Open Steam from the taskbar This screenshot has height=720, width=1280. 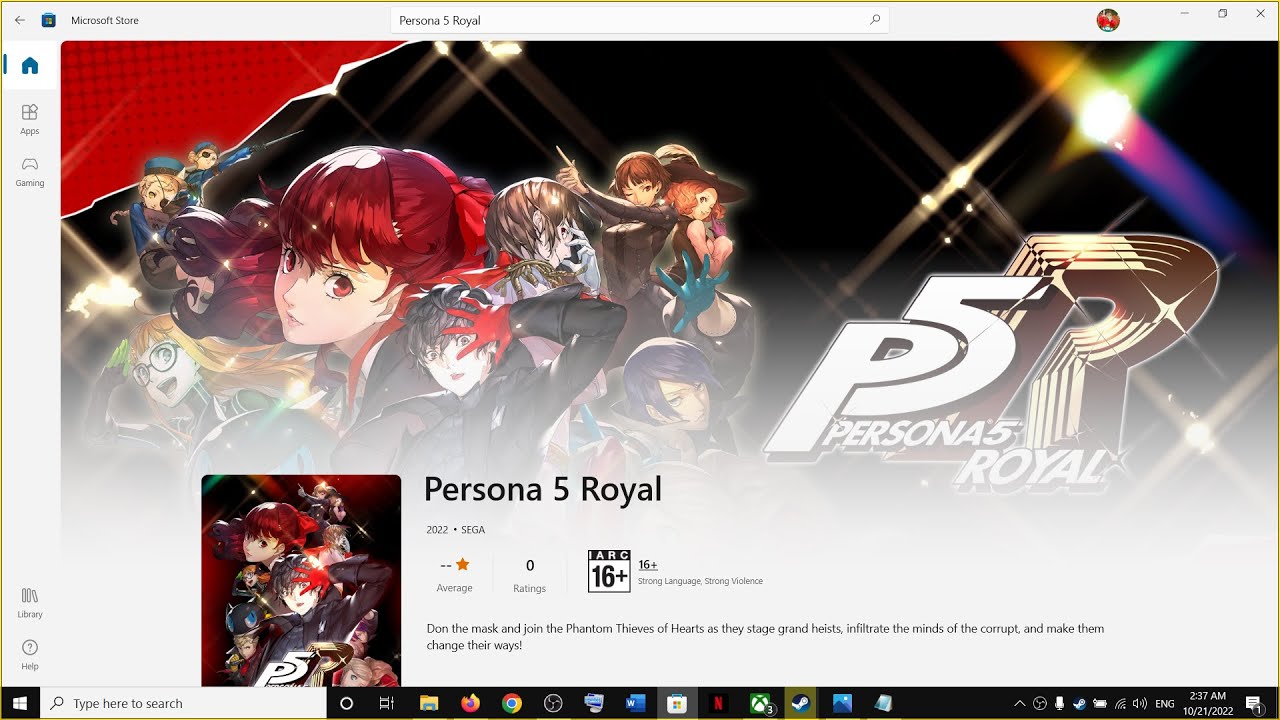800,703
